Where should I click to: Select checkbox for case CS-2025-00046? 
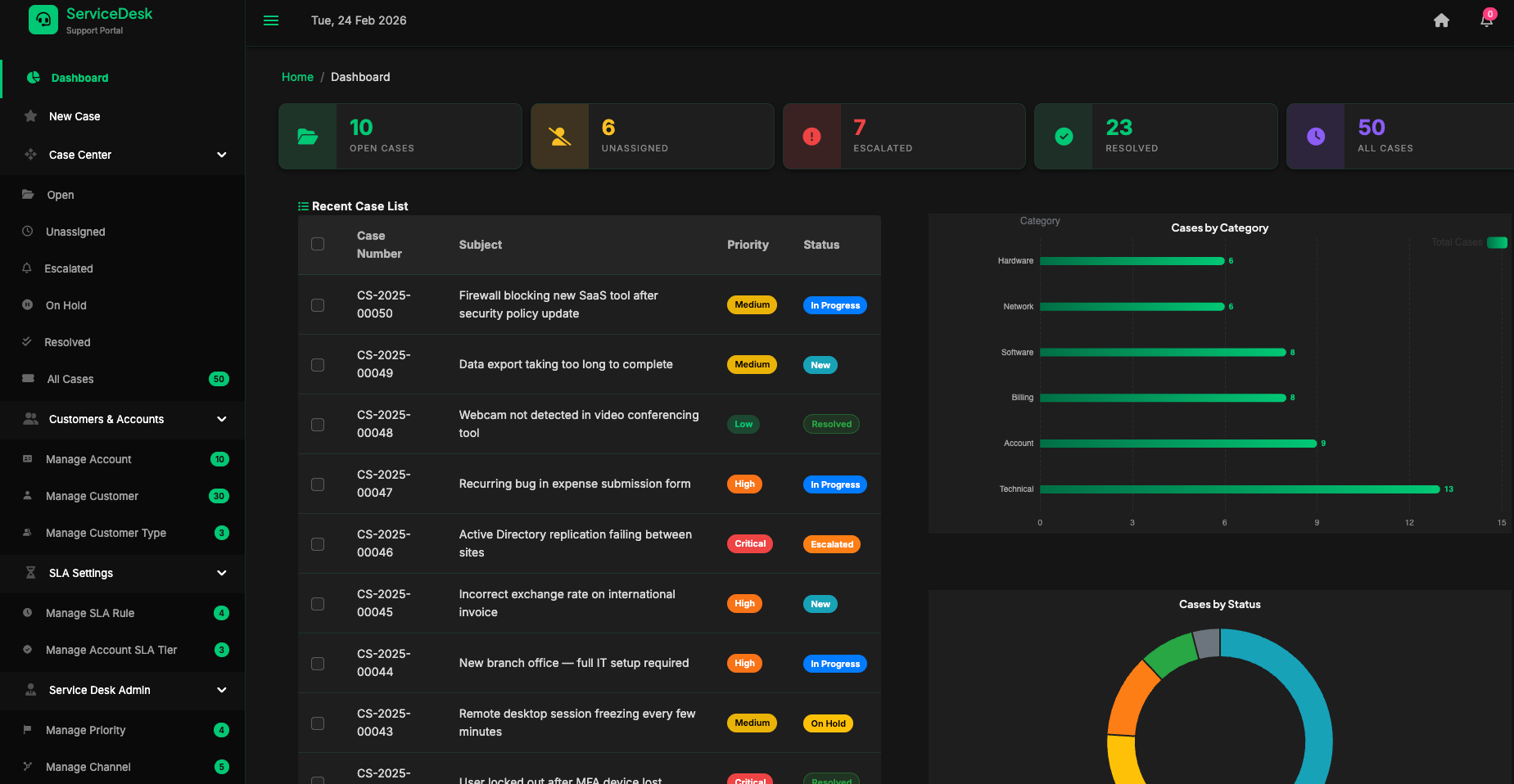pyautogui.click(x=318, y=544)
